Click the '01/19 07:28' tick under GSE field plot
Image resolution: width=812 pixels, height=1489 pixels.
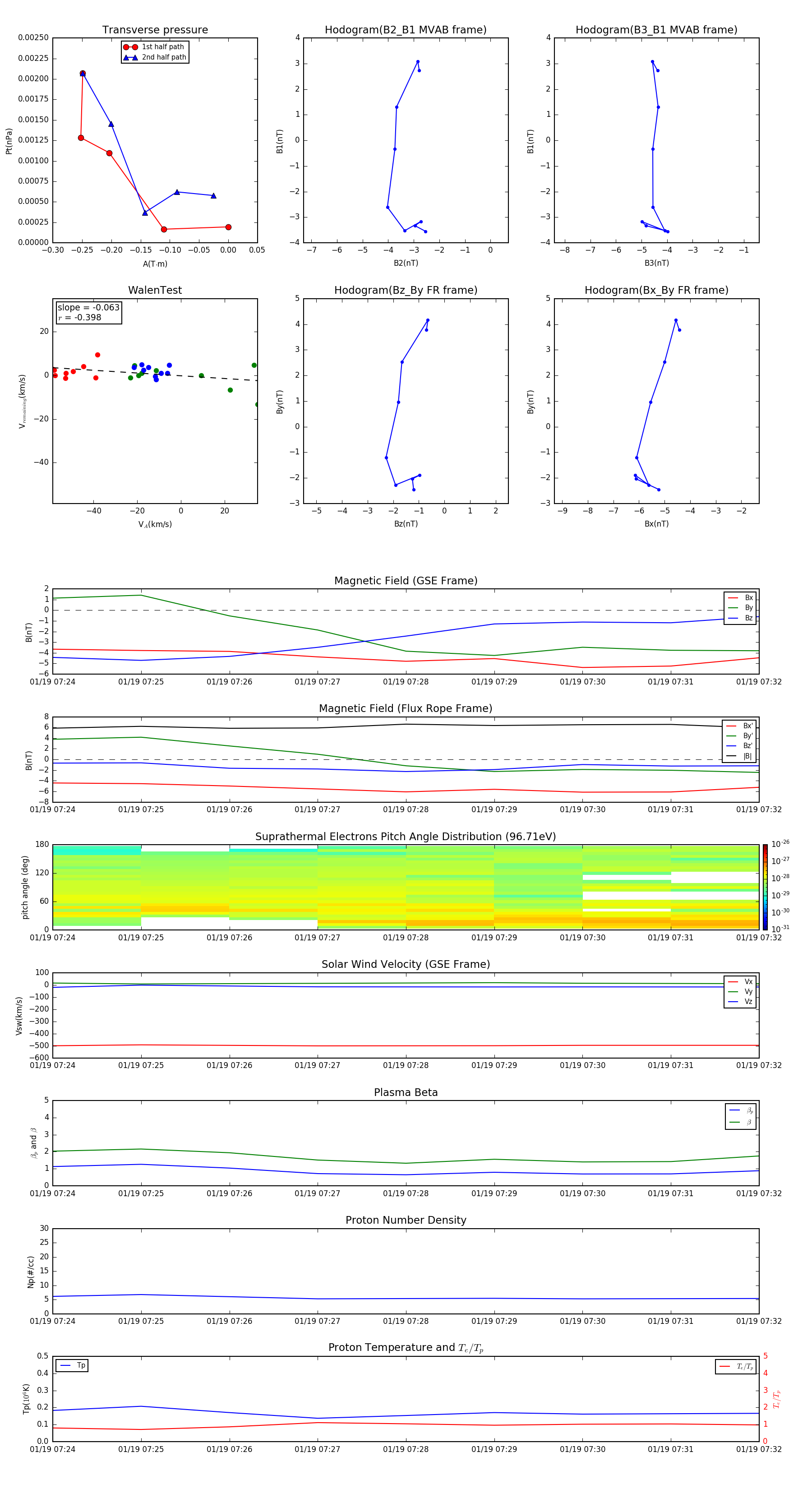coord(406,682)
